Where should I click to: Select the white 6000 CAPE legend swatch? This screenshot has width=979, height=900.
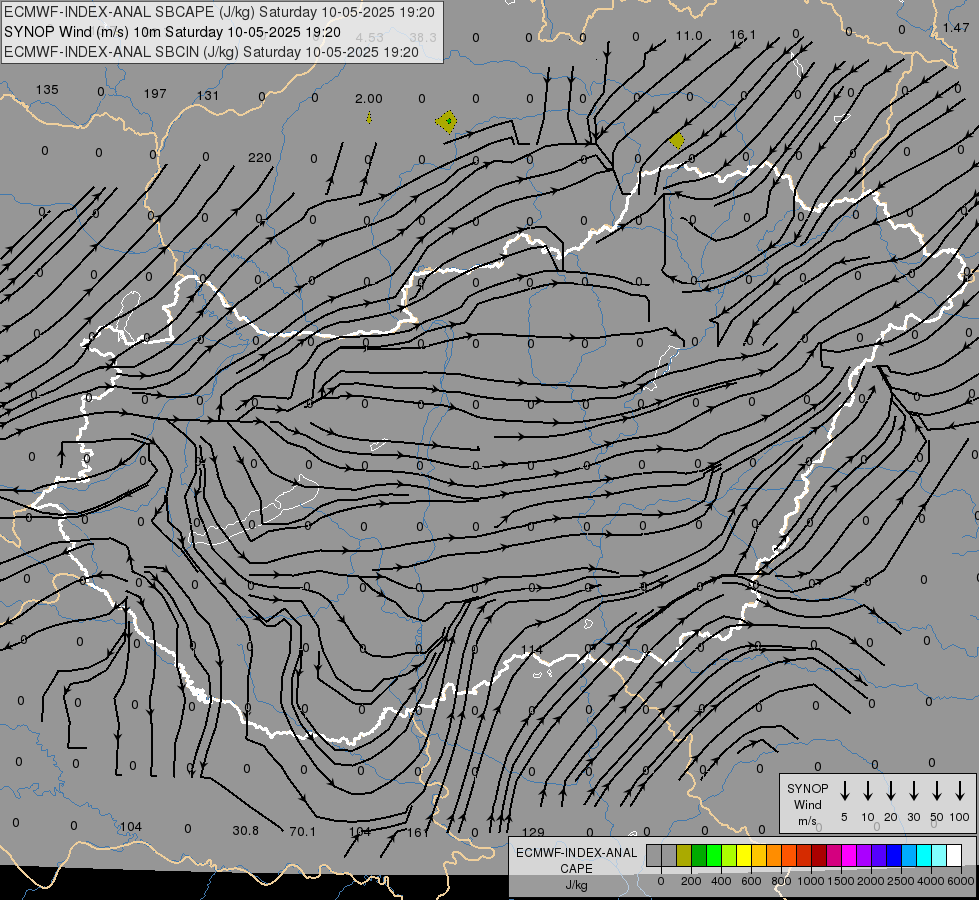pos(953,855)
